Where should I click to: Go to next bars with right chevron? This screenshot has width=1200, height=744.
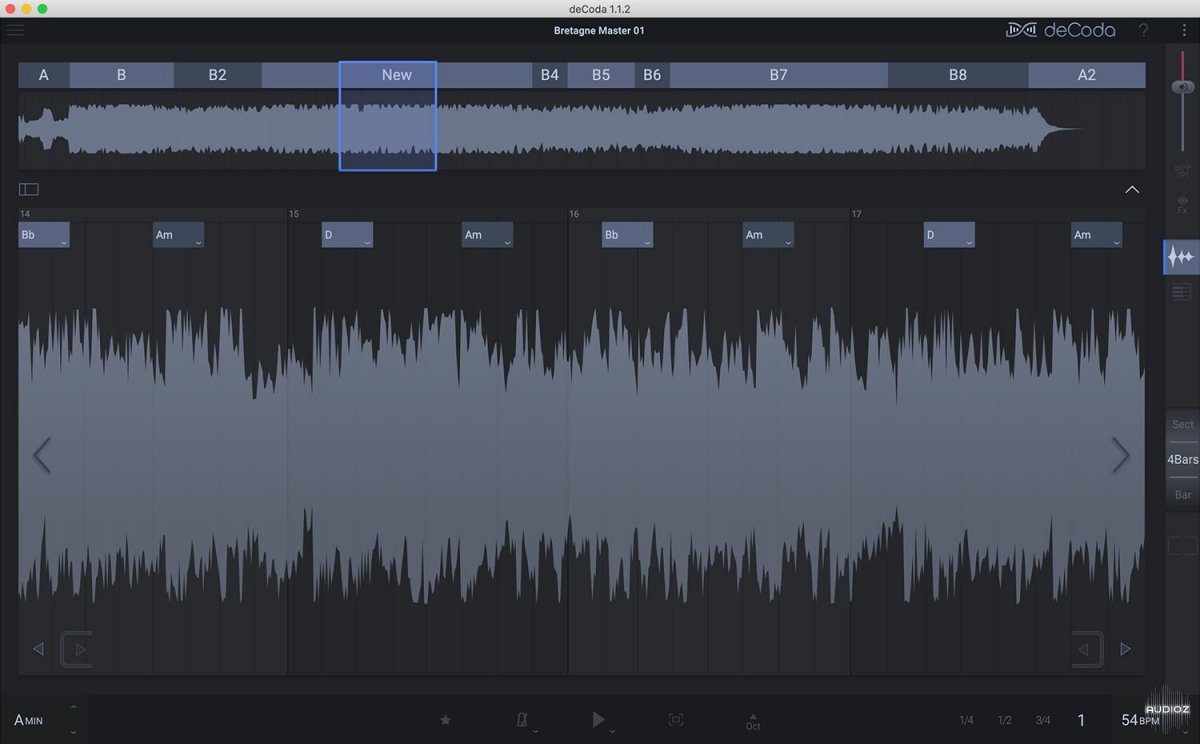pos(1121,456)
